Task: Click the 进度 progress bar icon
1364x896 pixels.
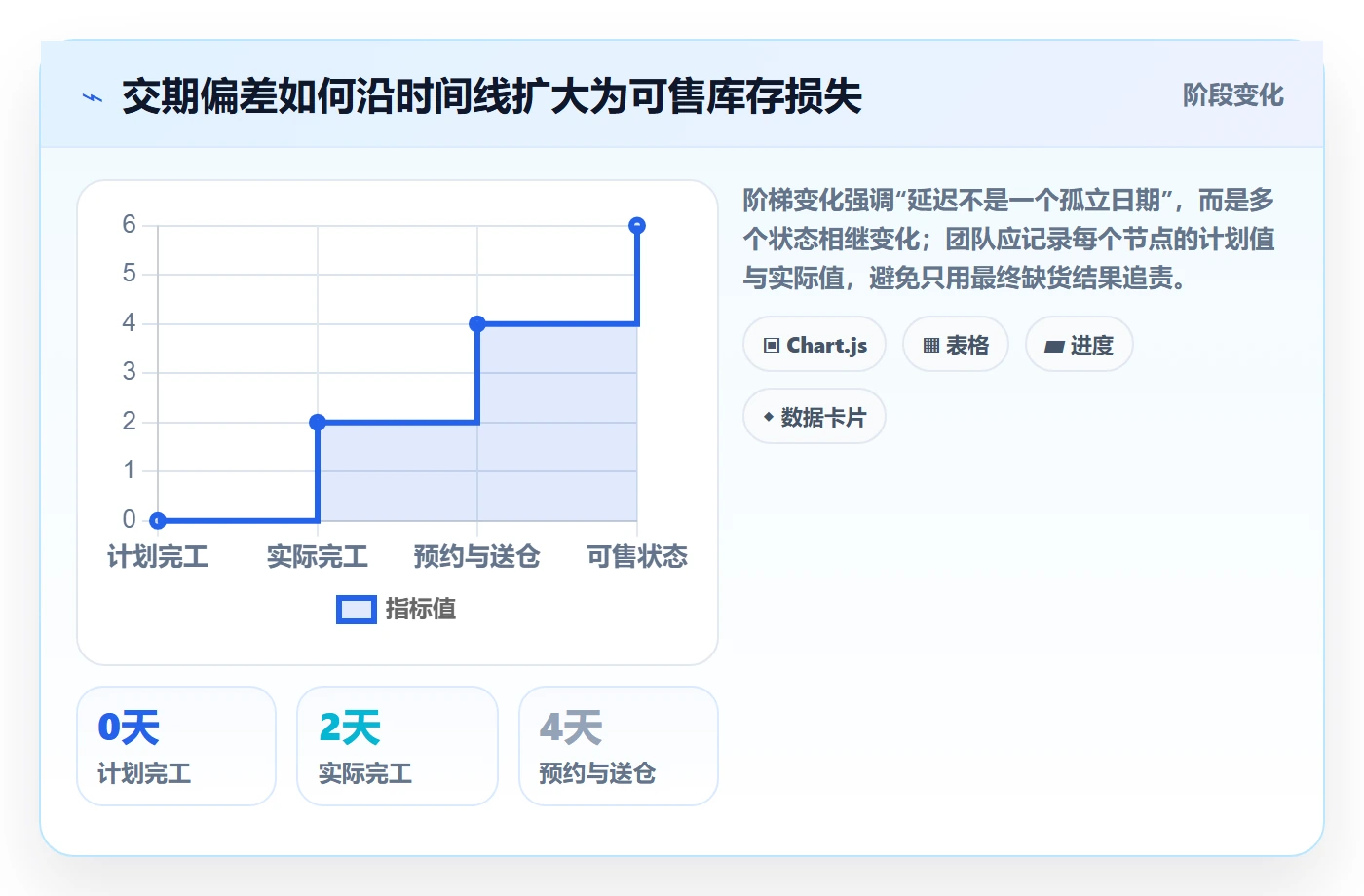Action: tap(1054, 346)
